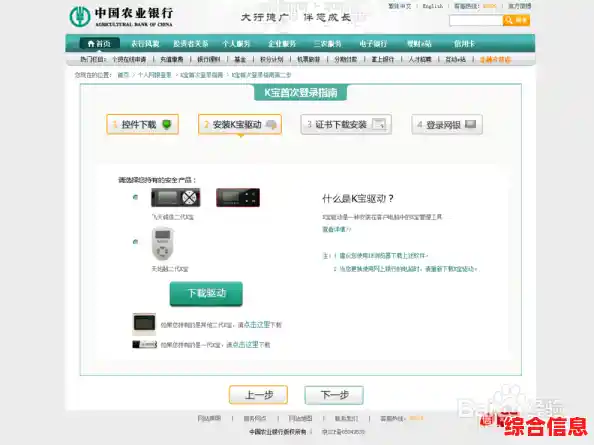
Task: Click the orange highlighted quick link
Action: 495,59
